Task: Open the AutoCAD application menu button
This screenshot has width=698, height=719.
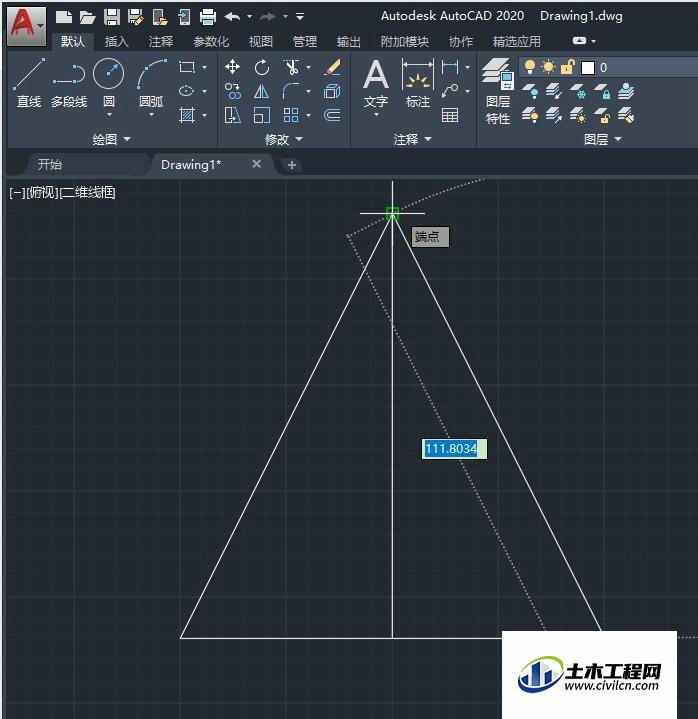Action: (x=27, y=26)
